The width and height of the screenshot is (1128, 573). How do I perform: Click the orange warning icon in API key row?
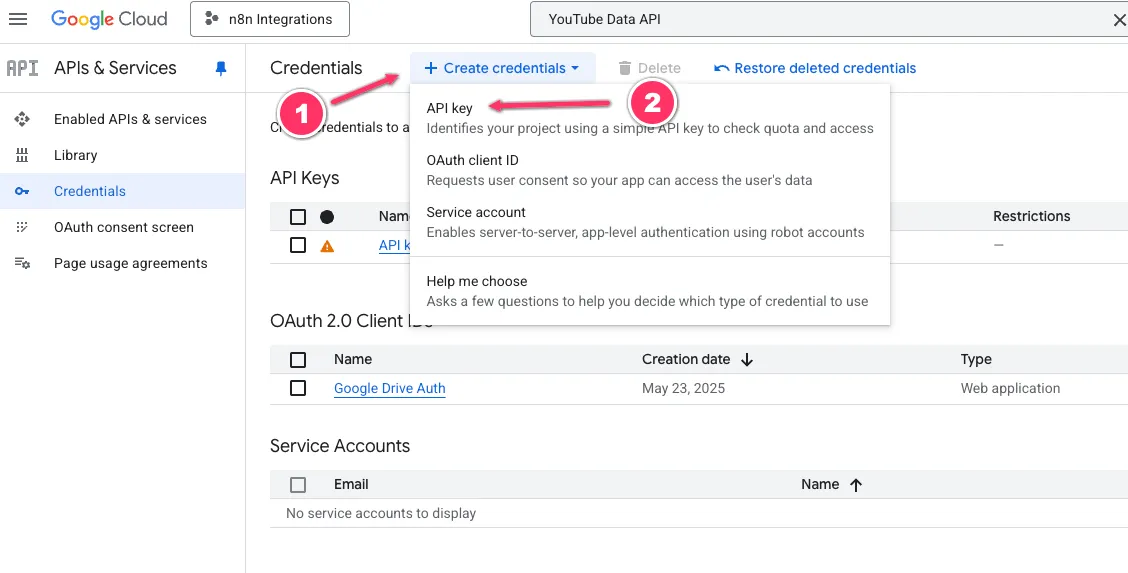[327, 246]
